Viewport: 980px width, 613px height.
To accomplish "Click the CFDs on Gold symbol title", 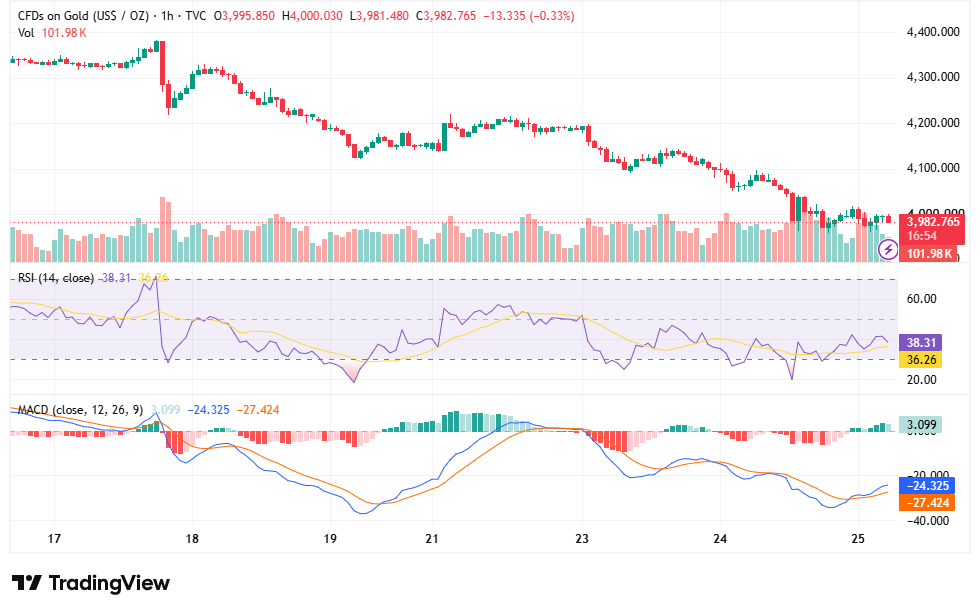I will pos(83,16).
